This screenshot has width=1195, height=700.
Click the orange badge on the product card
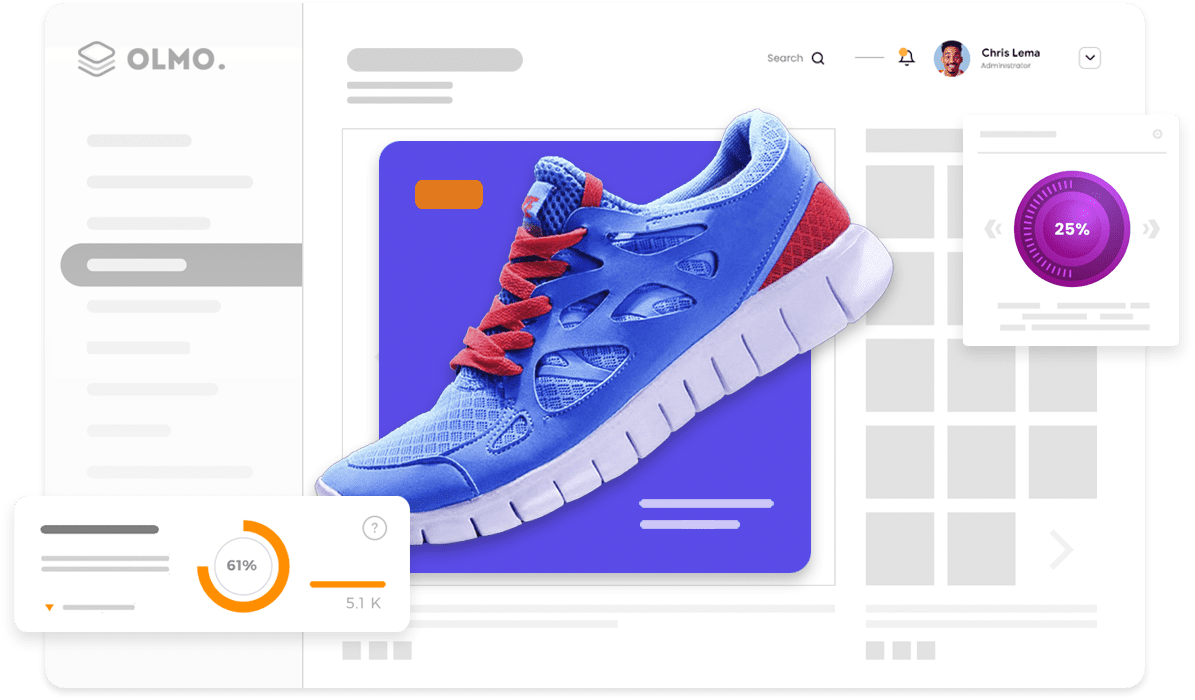(449, 194)
